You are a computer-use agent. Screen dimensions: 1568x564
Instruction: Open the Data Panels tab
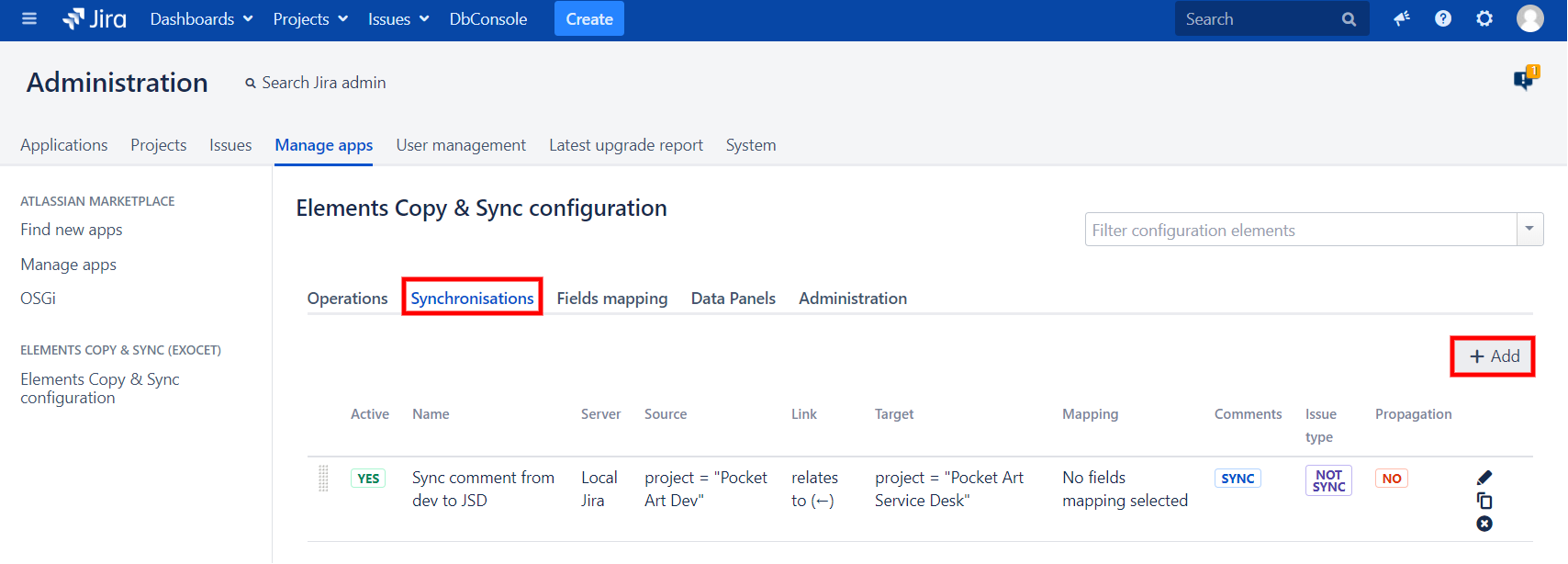(x=734, y=299)
